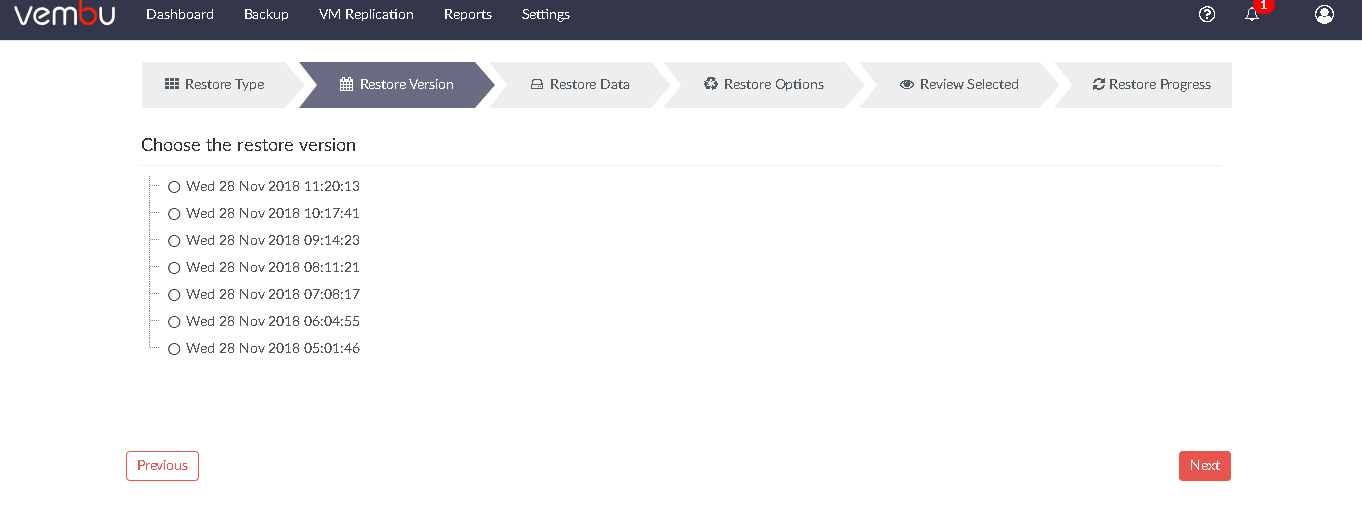Go to the Review Selected step
Screen dimensions: 1362x507
pos(959,84)
